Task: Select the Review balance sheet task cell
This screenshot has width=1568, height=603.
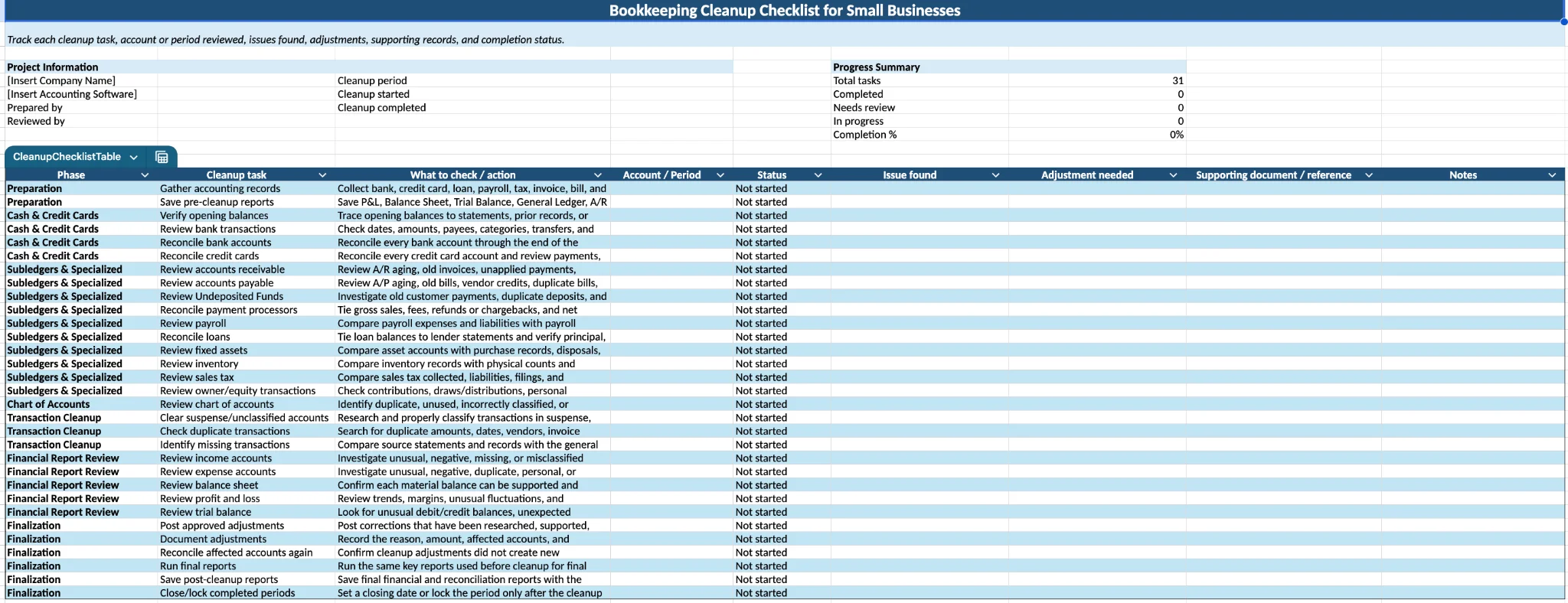Action: click(246, 485)
